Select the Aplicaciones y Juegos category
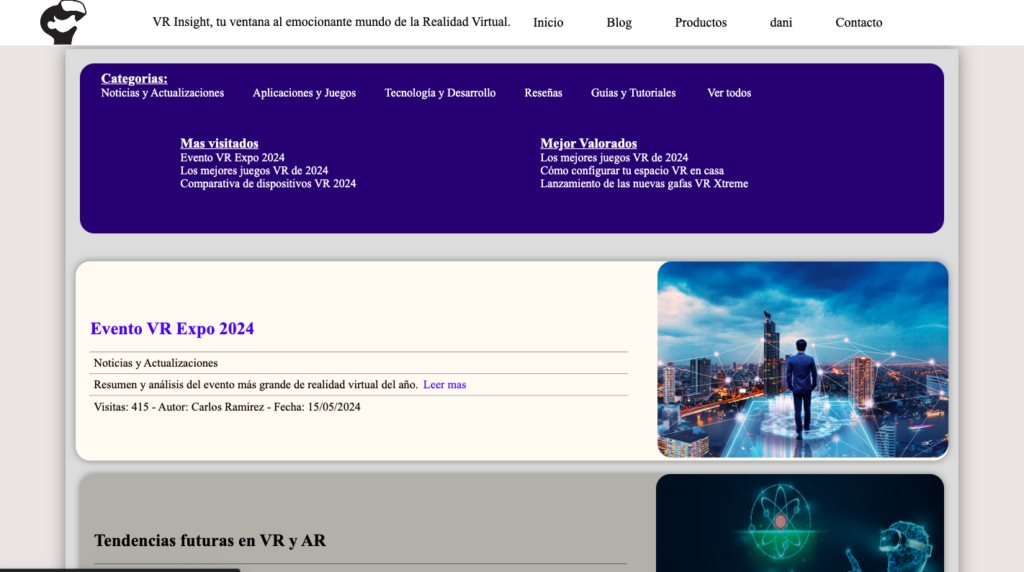The width and height of the screenshot is (1024, 572). click(x=304, y=93)
